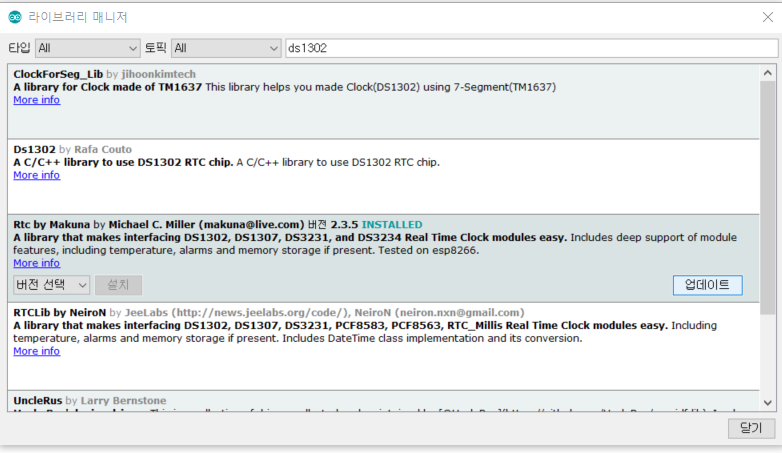Screen dimensions: 782x453
Task: Click the 라이브러리 매니저 window title
Action: coord(78,17)
